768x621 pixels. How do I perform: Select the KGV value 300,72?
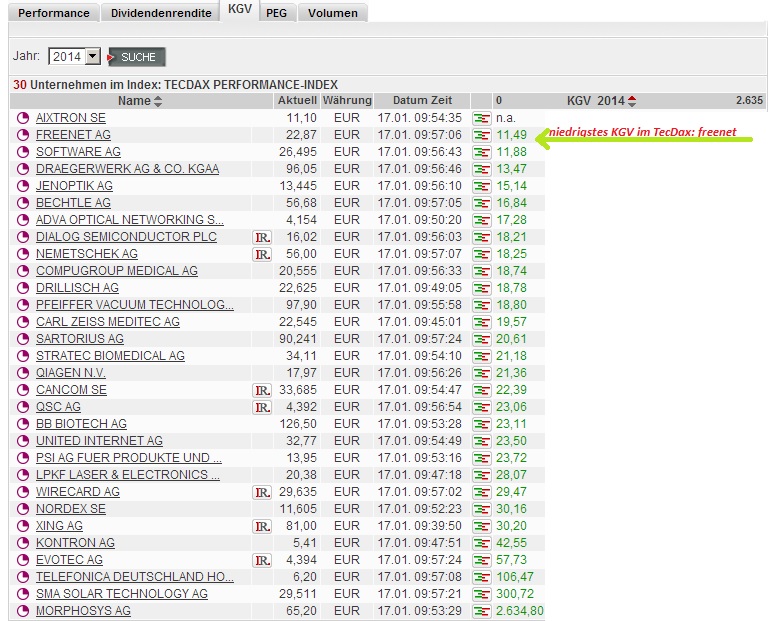point(515,594)
